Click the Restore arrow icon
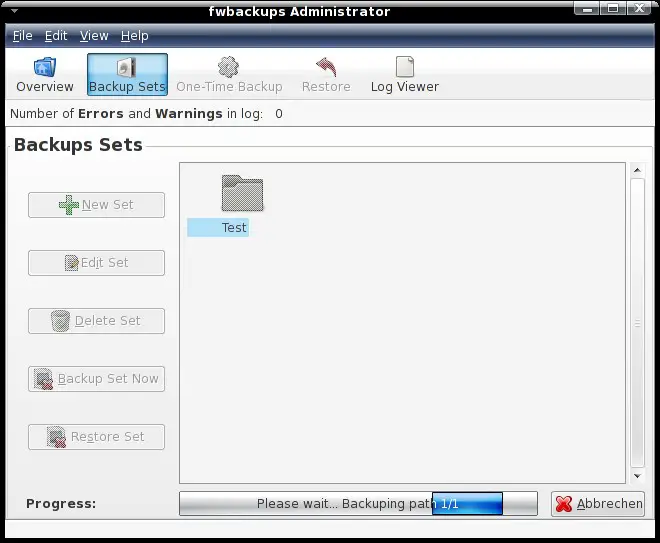Viewport: 660px width, 543px height. pyautogui.click(x=326, y=67)
